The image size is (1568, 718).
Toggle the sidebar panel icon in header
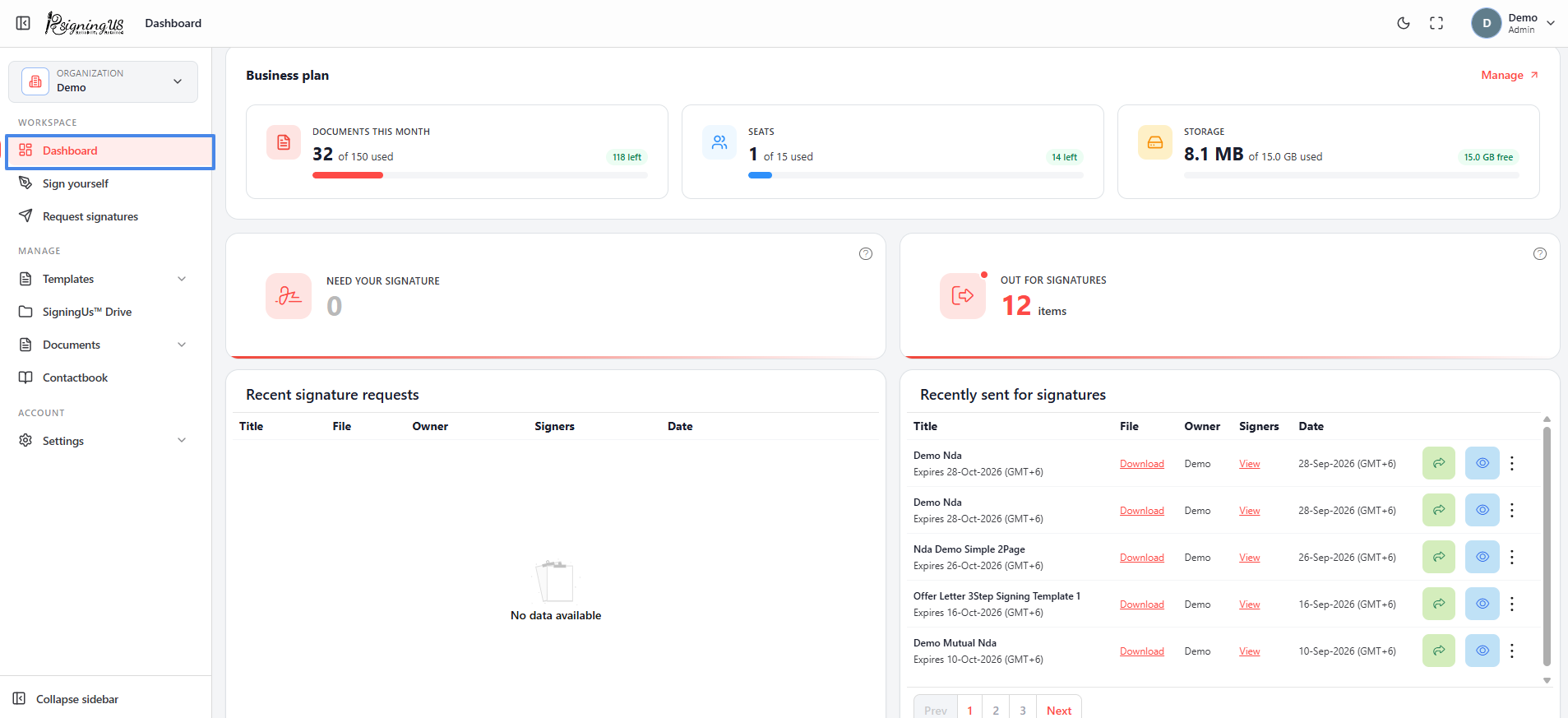pyautogui.click(x=23, y=23)
